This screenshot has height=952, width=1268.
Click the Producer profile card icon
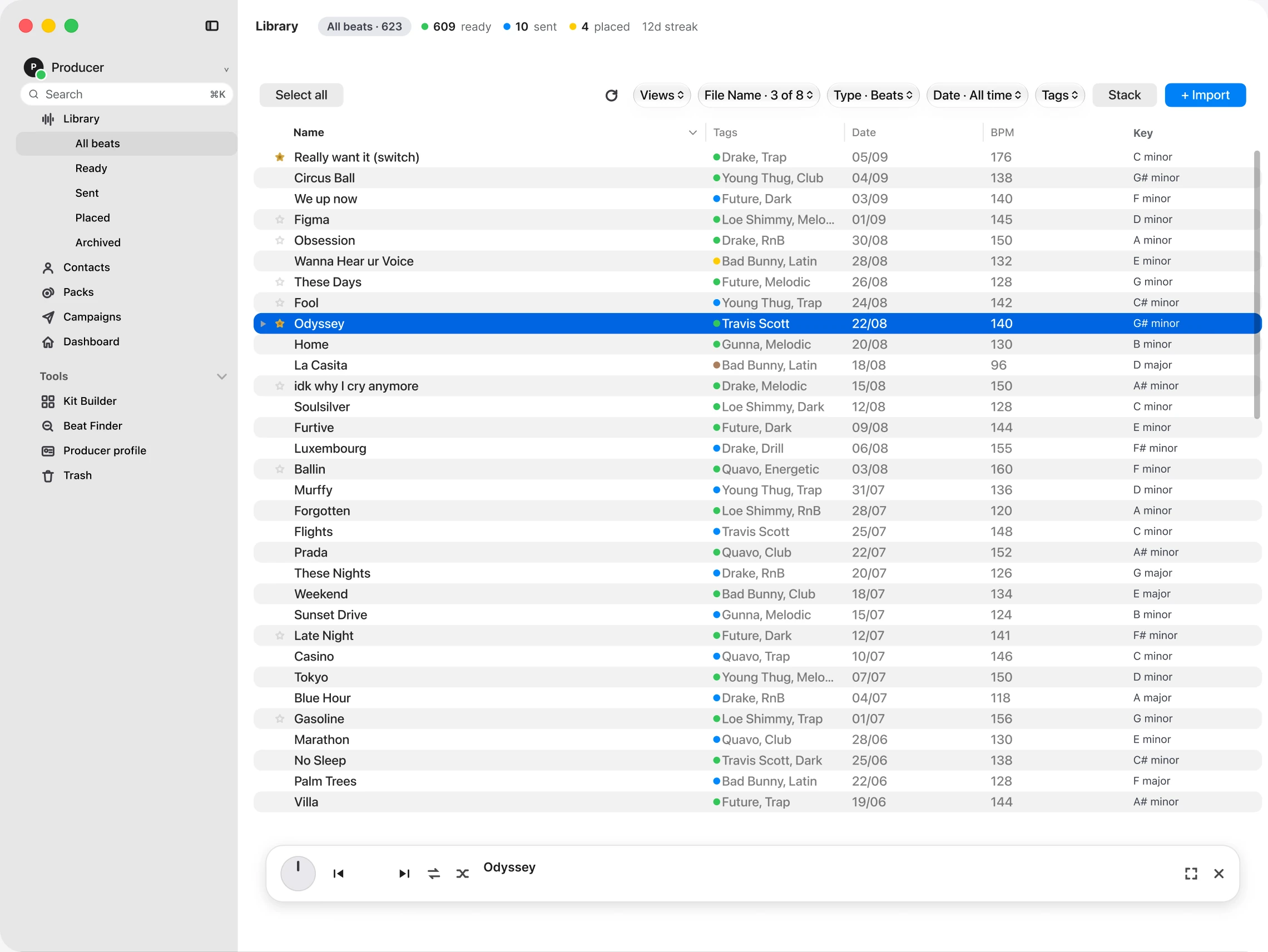pyautogui.click(x=48, y=451)
